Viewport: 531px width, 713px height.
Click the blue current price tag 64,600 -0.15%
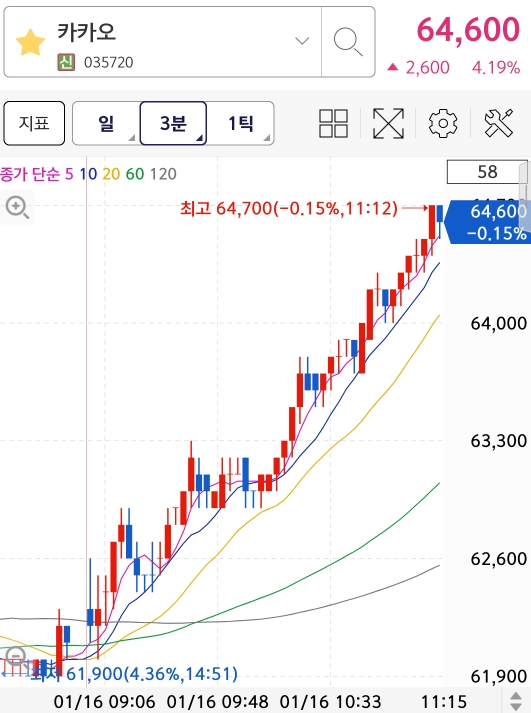(x=489, y=222)
